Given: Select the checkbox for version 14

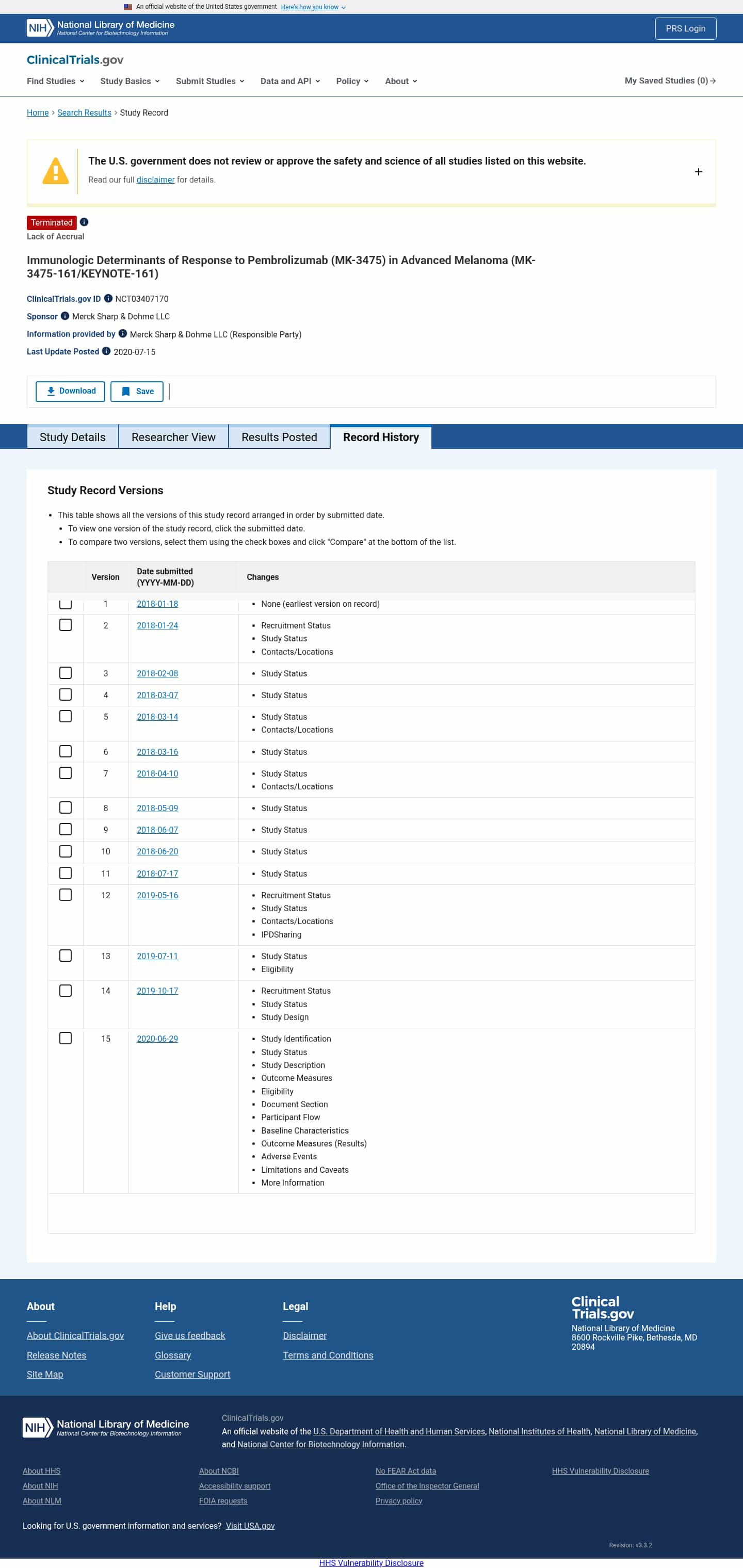Looking at the screenshot, I should tap(66, 990).
